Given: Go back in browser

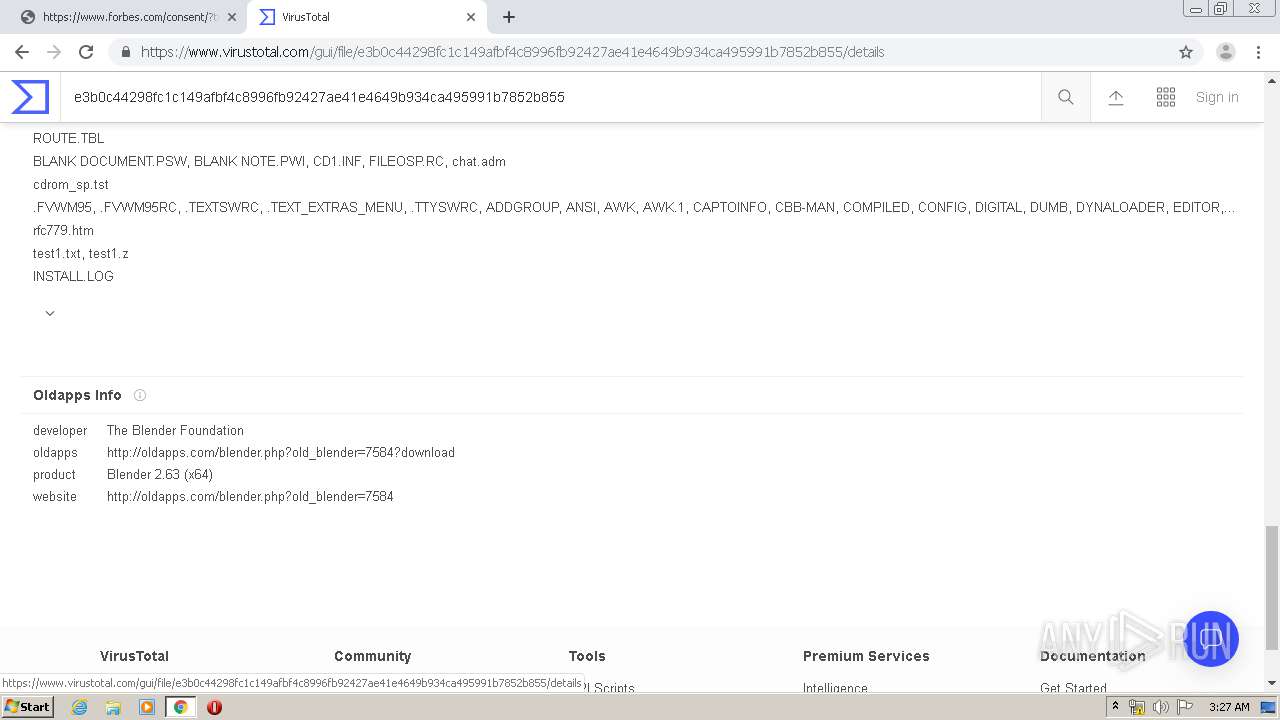Looking at the screenshot, I should point(22,52).
